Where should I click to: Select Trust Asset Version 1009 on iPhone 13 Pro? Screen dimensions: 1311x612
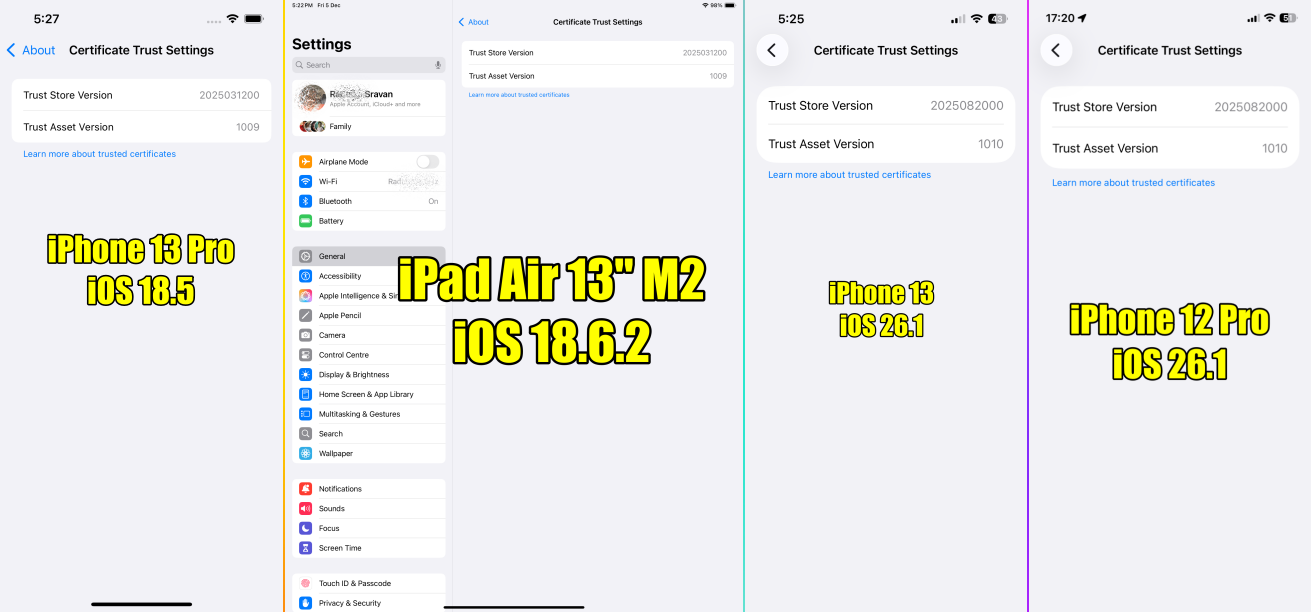[141, 127]
